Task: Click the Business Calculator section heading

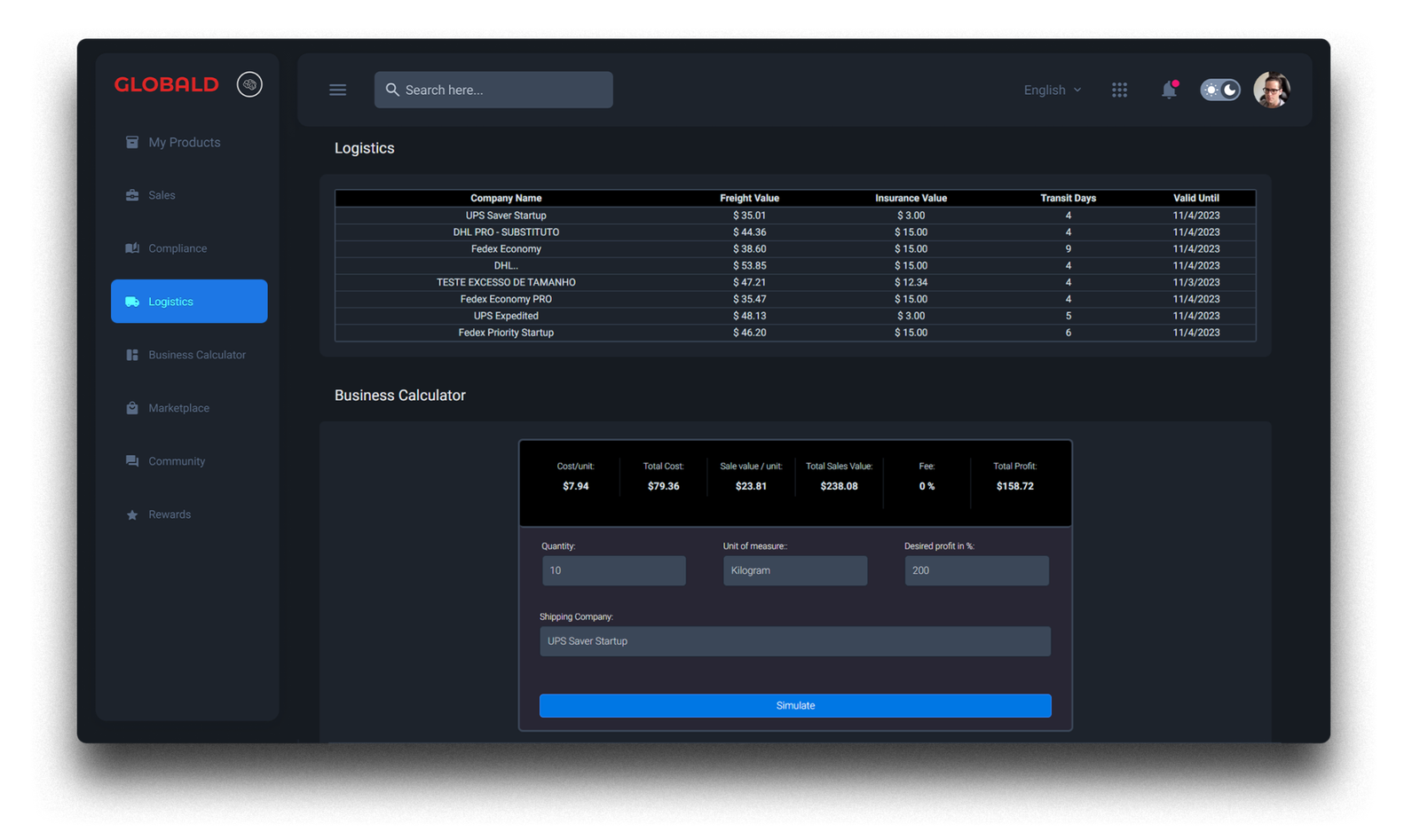Action: point(399,396)
